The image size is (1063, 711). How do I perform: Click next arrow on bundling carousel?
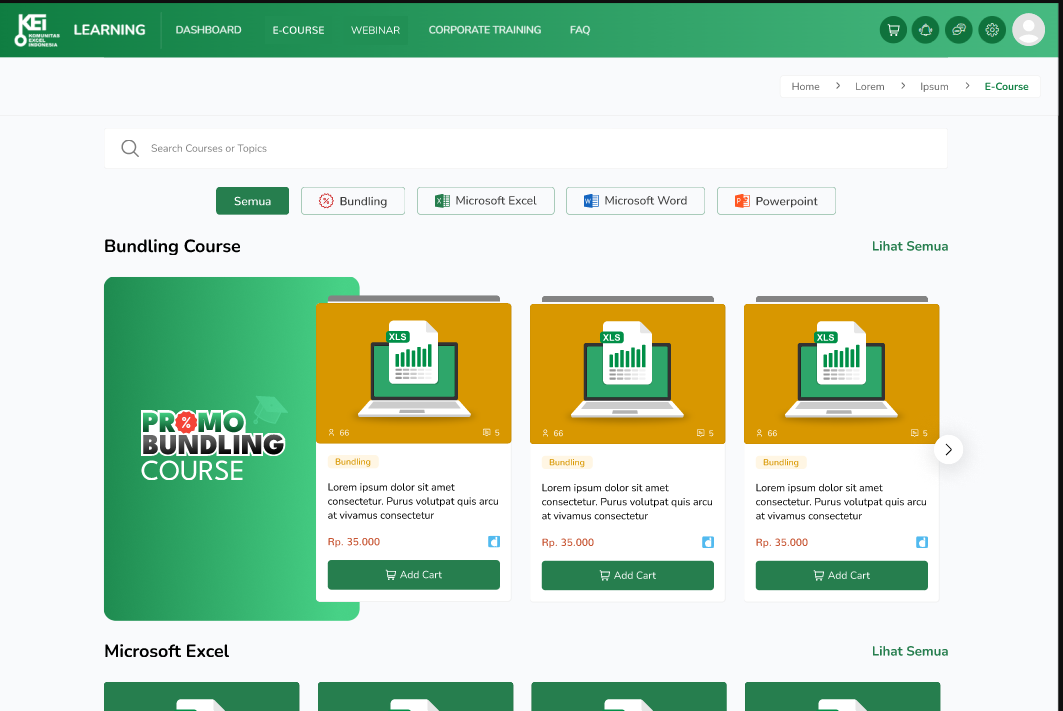[x=948, y=449]
